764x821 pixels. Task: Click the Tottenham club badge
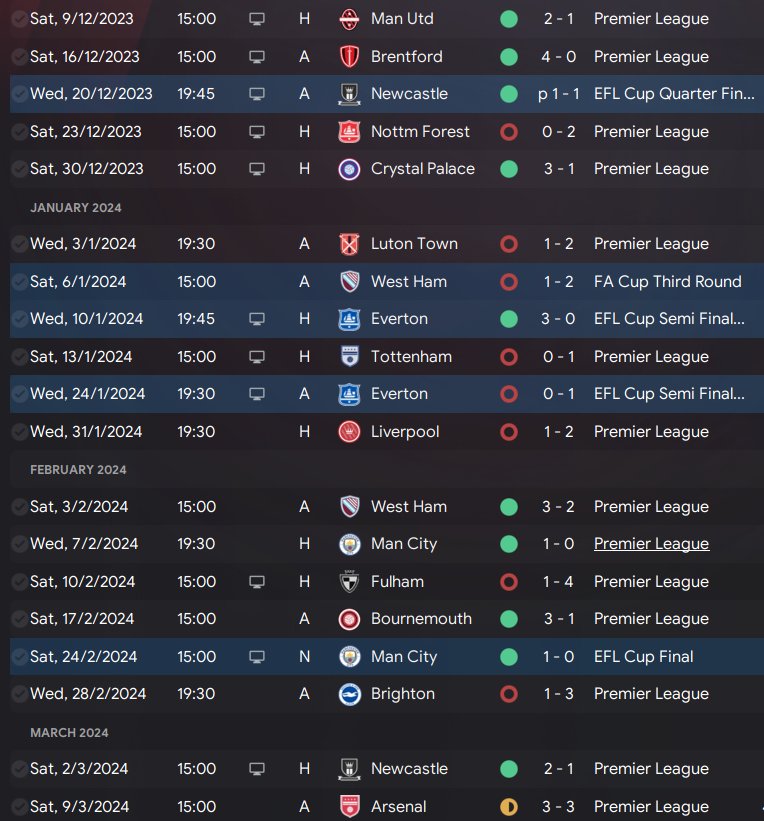pyautogui.click(x=349, y=357)
